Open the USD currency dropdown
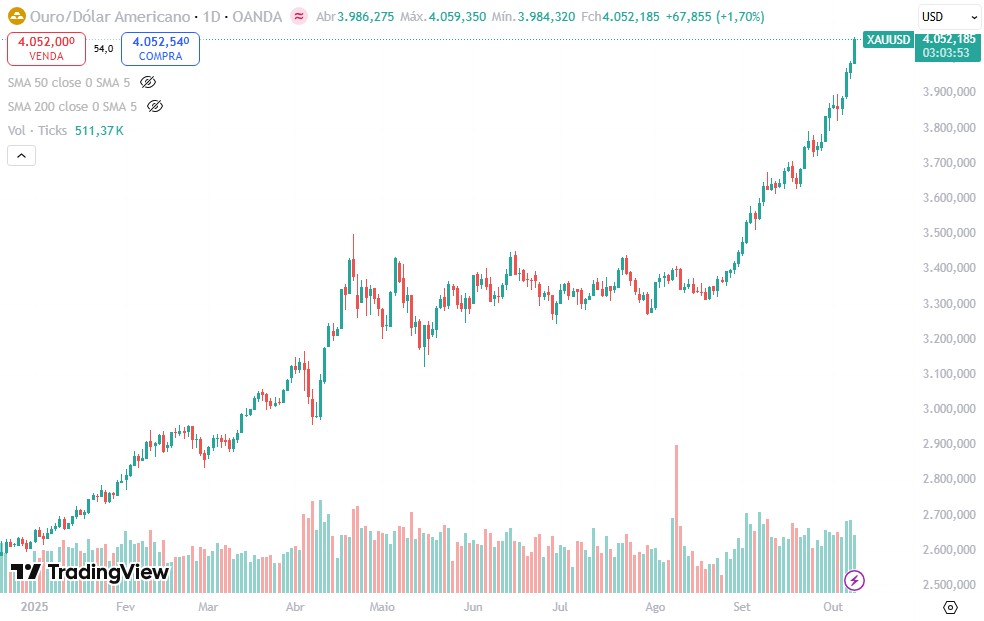This screenshot has width=984, height=621. click(949, 17)
